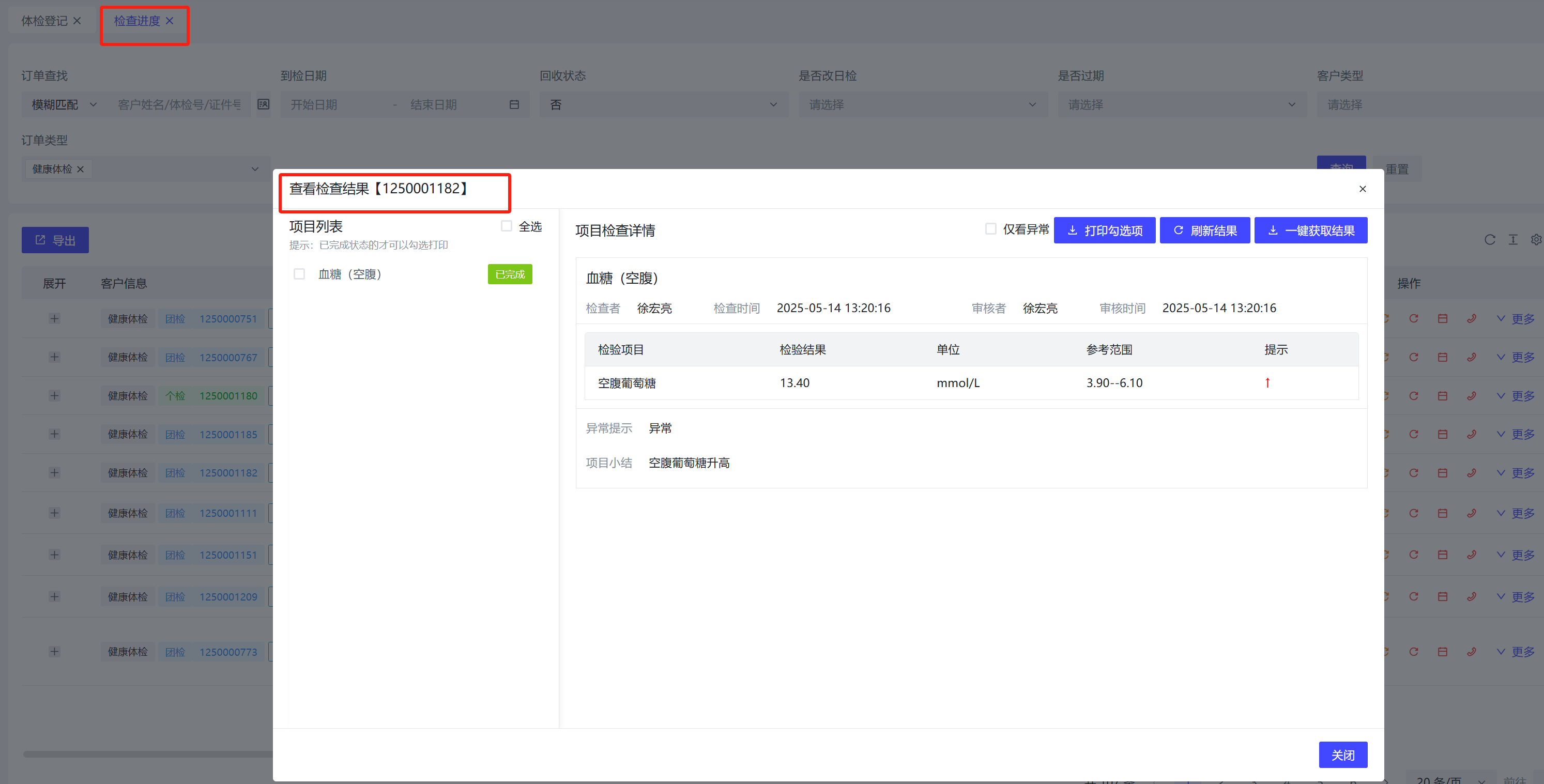Click the phone icon in row 1250000751
Image resolution: width=1544 pixels, height=784 pixels.
(1472, 318)
